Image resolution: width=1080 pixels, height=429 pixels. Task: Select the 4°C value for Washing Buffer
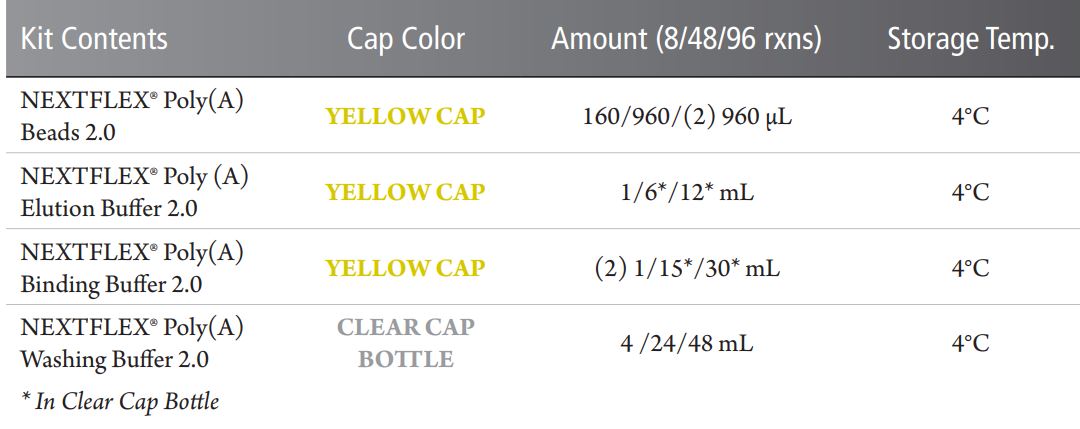pyautogui.click(x=970, y=343)
